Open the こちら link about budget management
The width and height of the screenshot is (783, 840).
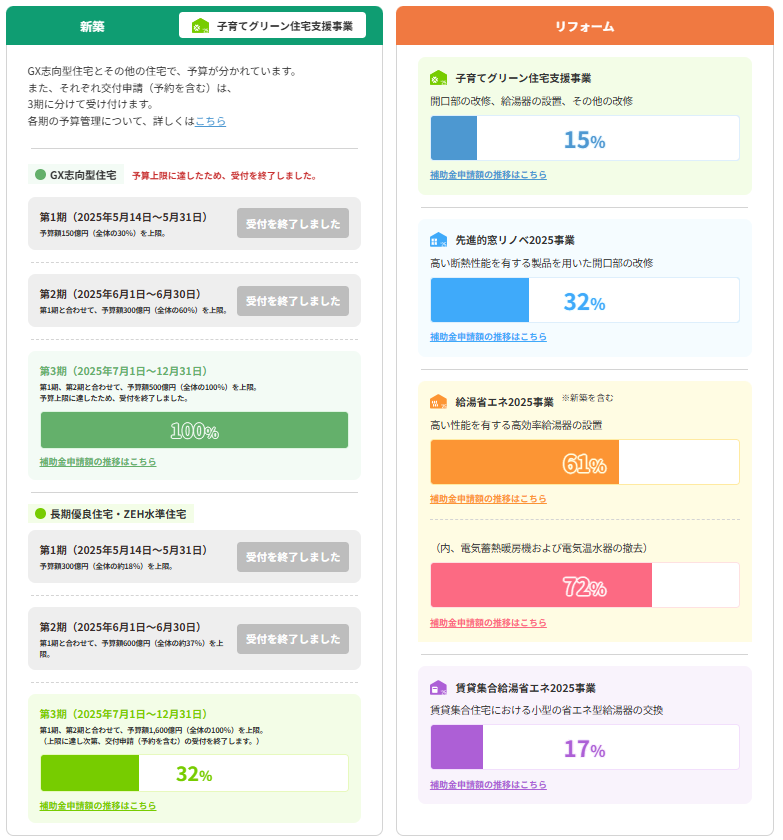210,121
